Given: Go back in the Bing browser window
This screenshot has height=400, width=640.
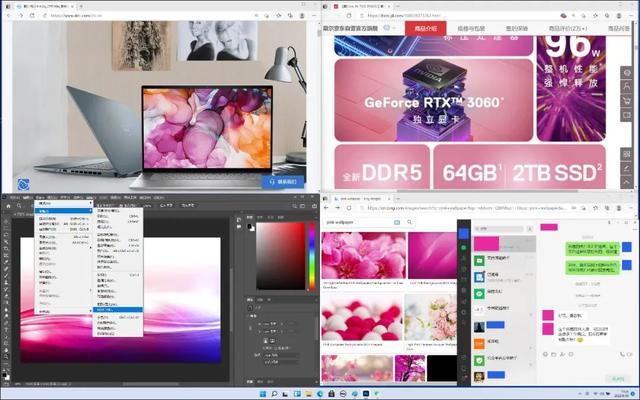Looking at the screenshot, I should click(326, 208).
